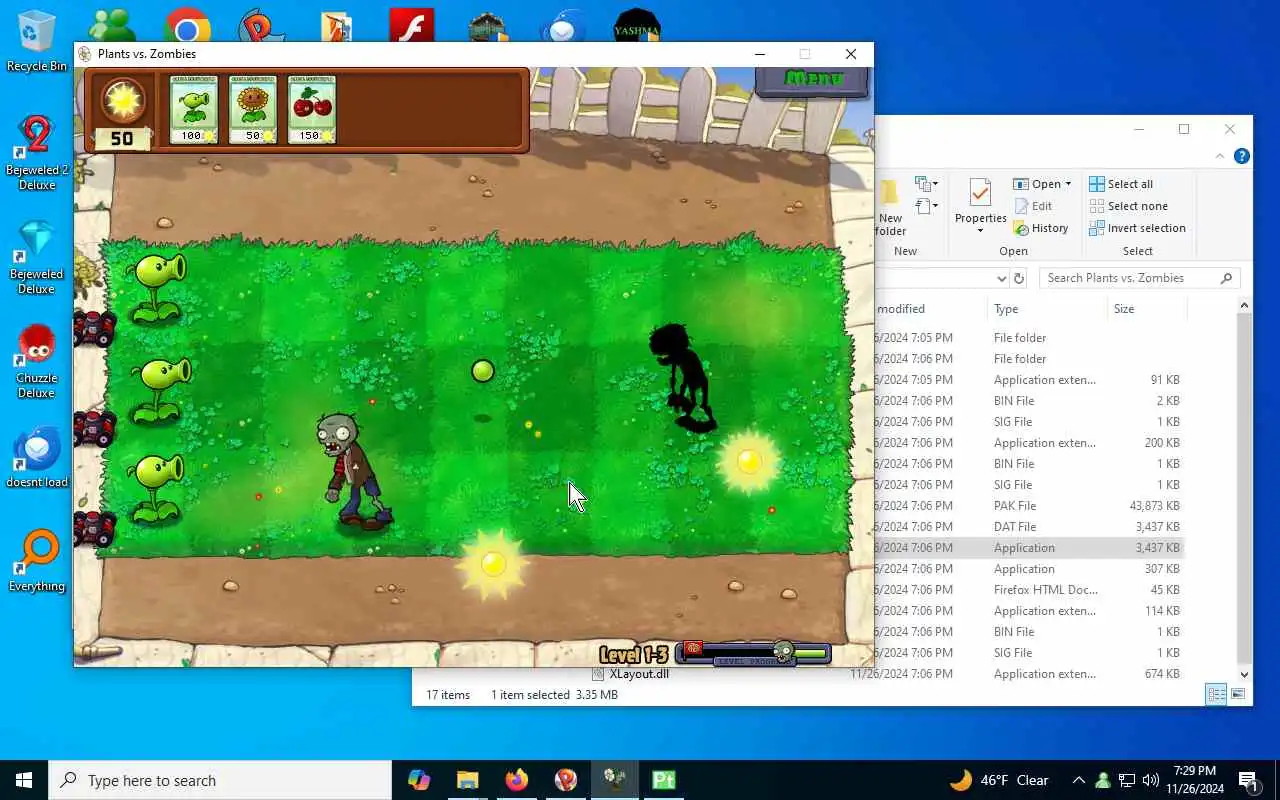
Task: Click the shadowed zombie in middle row
Action: (x=682, y=378)
